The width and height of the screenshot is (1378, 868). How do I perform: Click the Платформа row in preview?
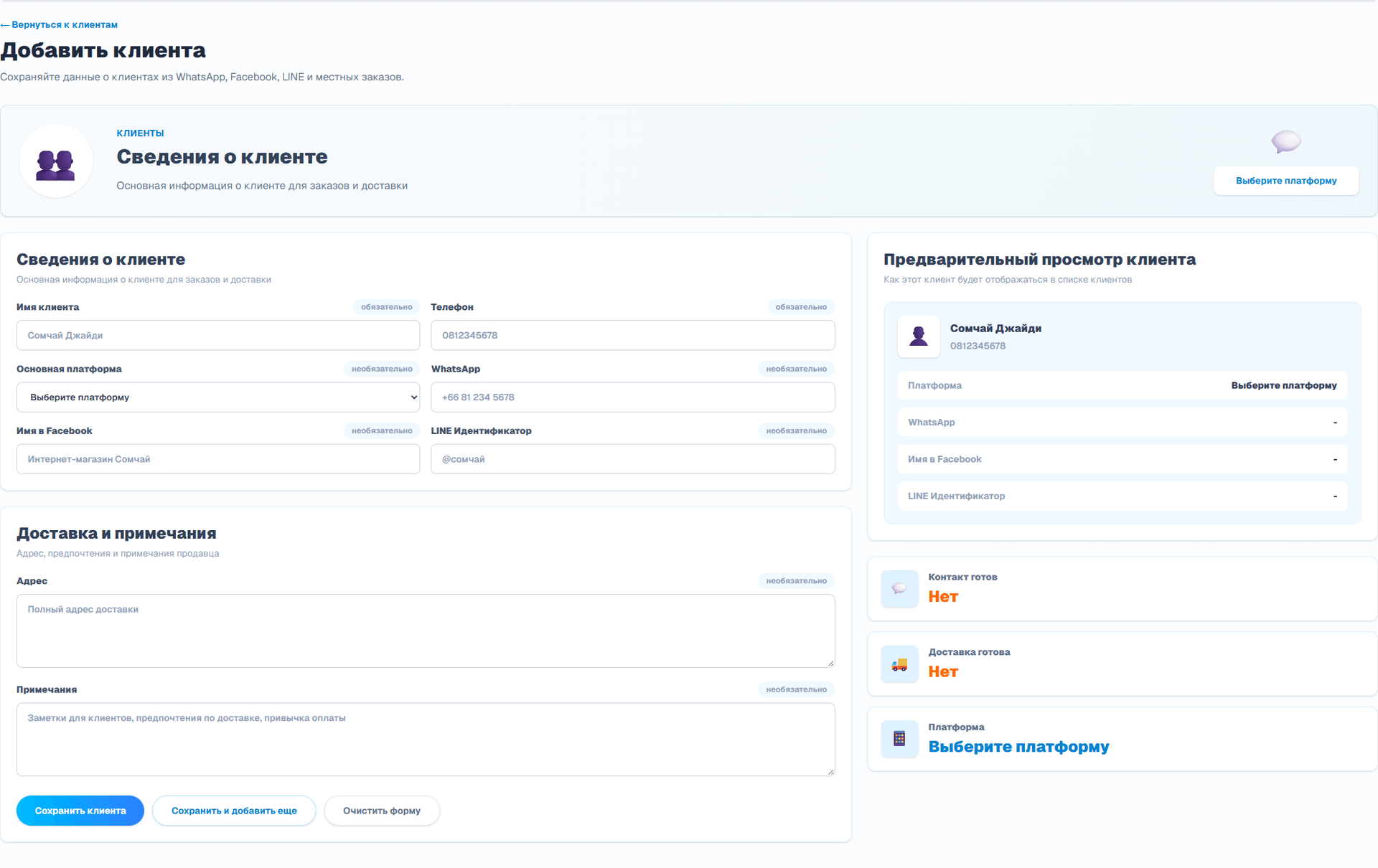click(x=1122, y=385)
